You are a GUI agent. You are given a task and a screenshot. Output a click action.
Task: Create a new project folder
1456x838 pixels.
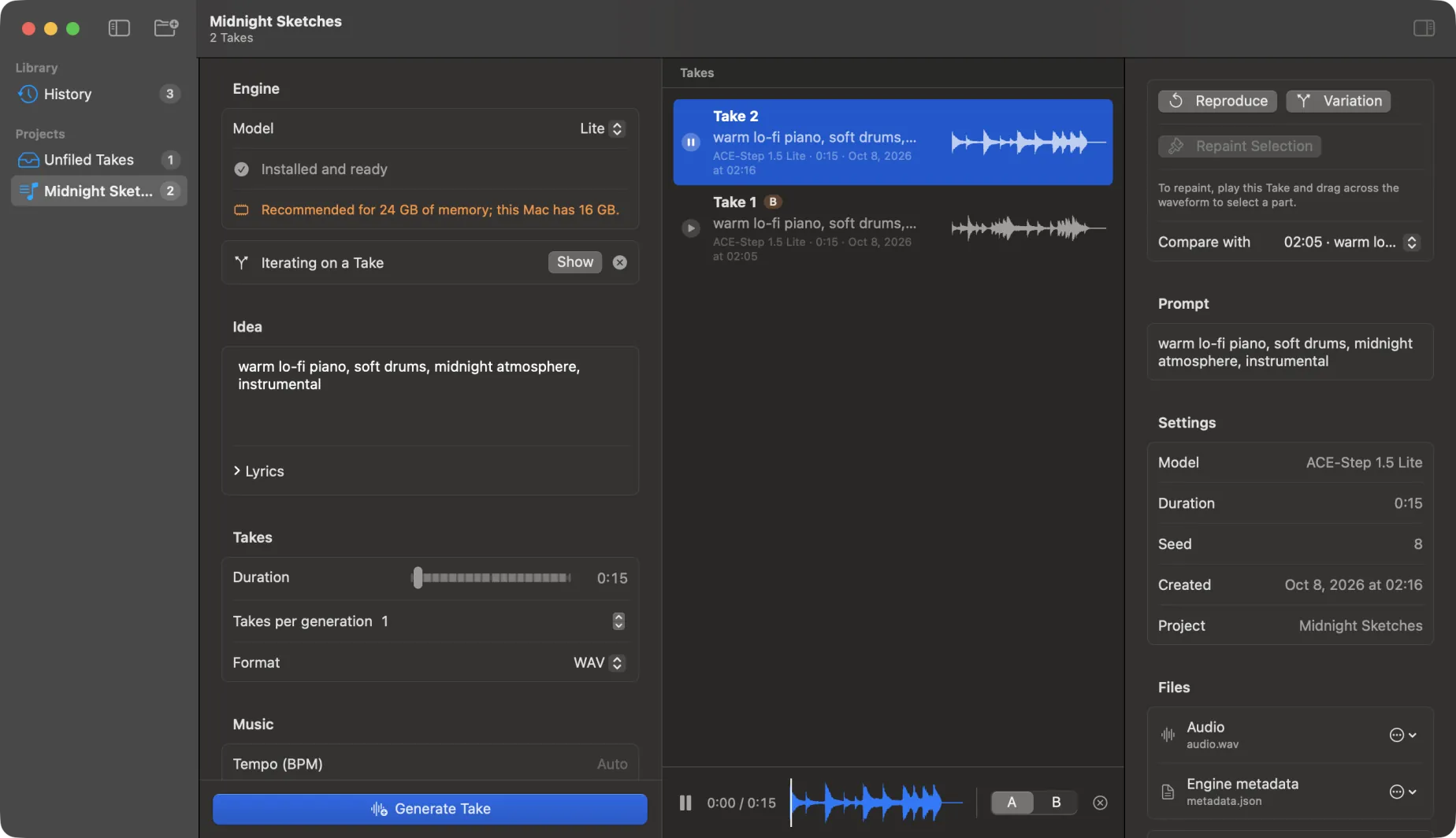click(x=165, y=28)
